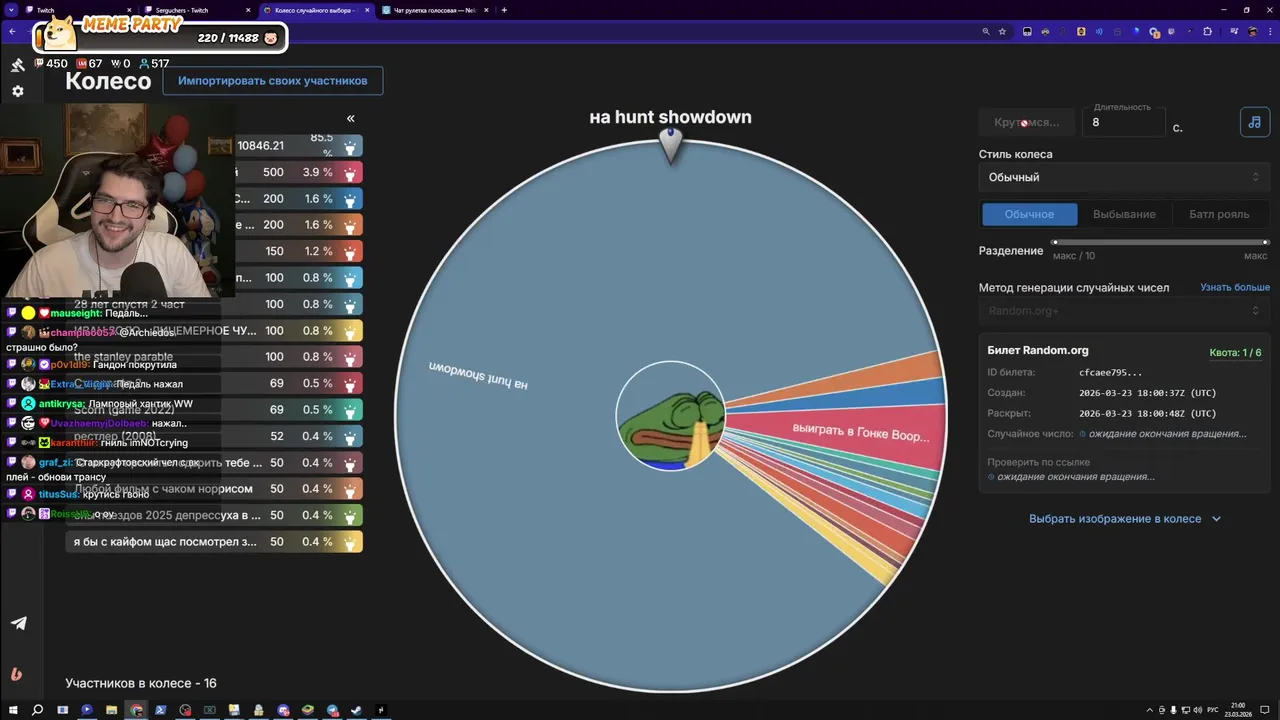
Task: Select the Выбывание wheel mode
Action: tap(1124, 214)
